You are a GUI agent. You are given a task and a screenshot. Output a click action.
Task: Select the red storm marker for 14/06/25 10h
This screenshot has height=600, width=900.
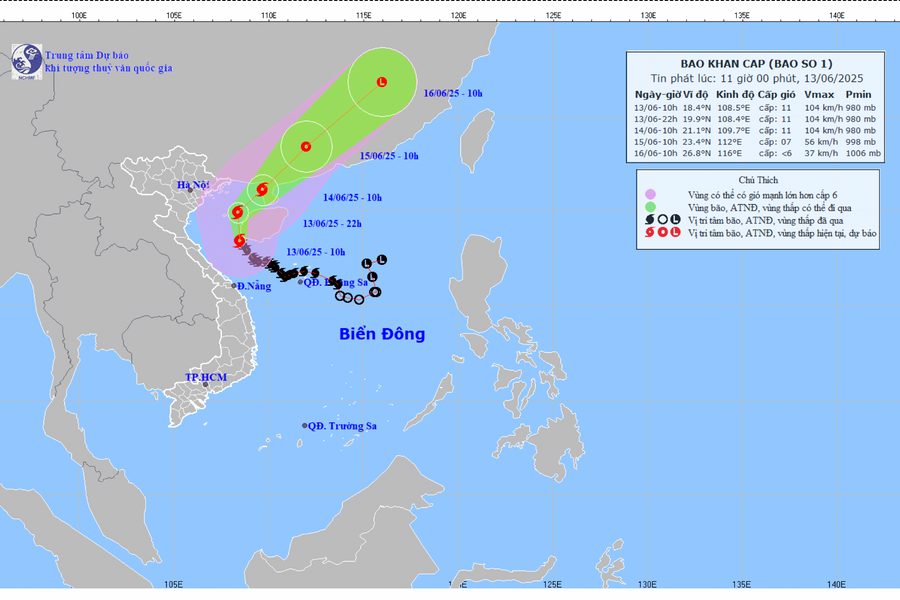tap(262, 189)
